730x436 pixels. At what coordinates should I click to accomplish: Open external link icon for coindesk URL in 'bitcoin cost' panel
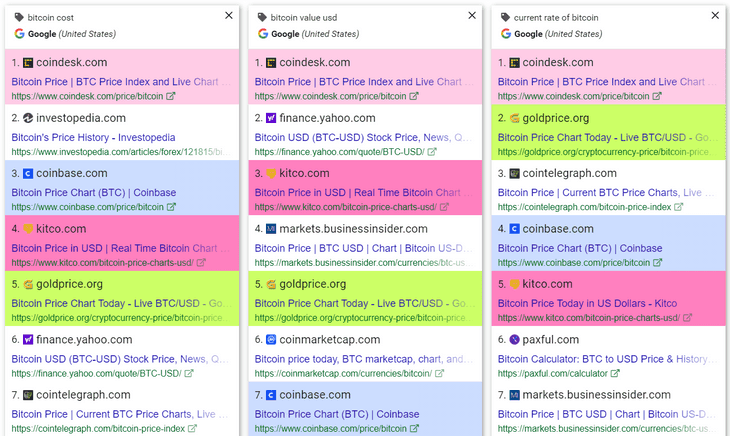[x=171, y=96]
